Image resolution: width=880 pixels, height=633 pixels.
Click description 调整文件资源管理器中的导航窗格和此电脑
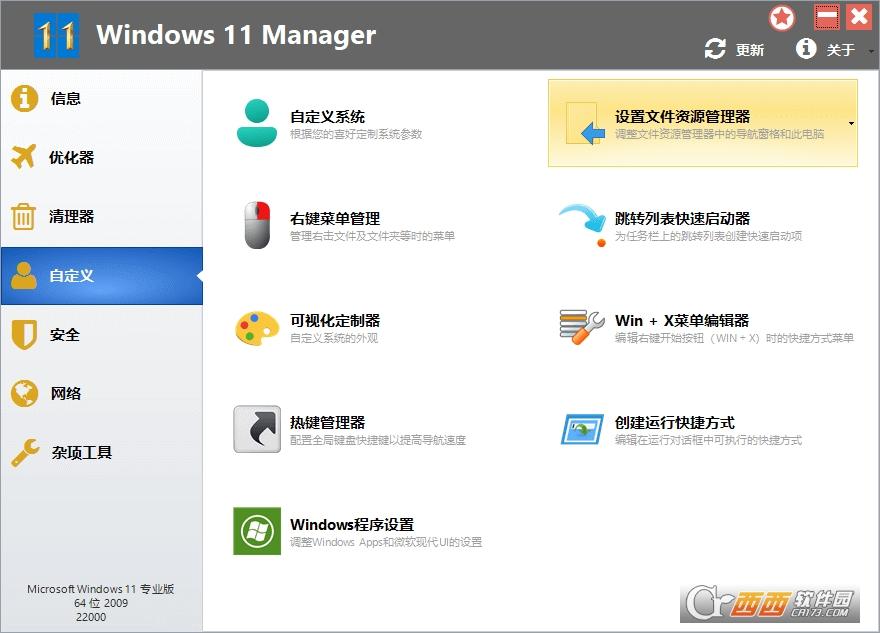[719, 134]
